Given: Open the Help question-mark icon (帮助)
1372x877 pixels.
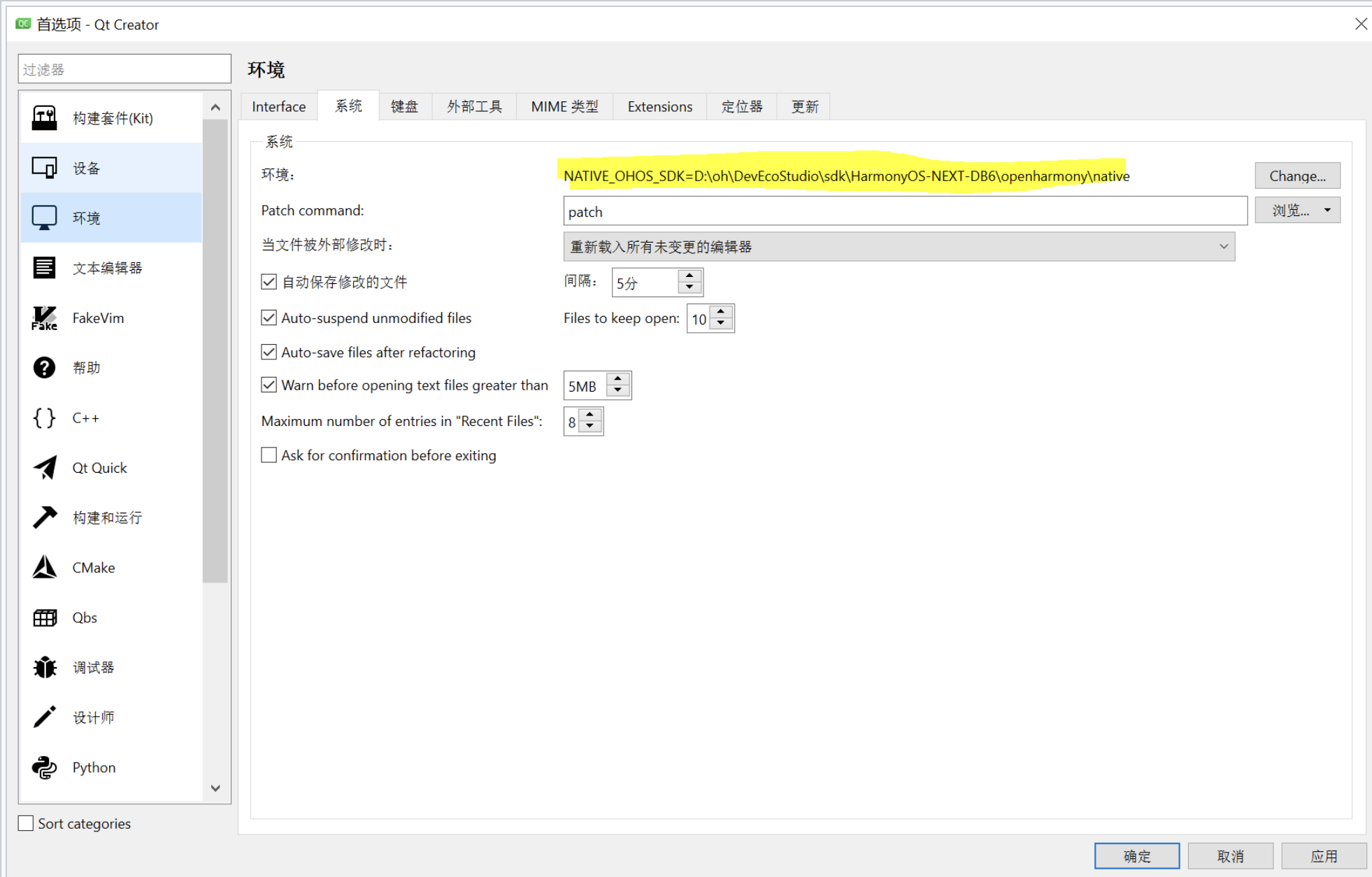Looking at the screenshot, I should 45,368.
